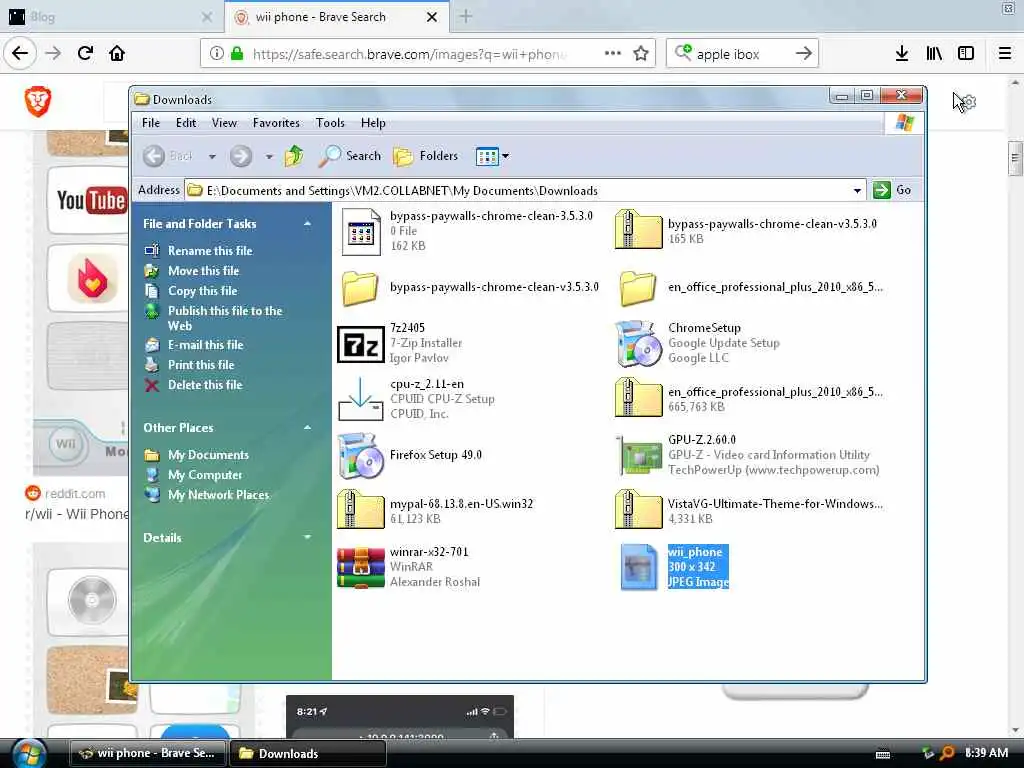Open the page actions three-dots menu
1024x768 pixels.
(x=613, y=53)
